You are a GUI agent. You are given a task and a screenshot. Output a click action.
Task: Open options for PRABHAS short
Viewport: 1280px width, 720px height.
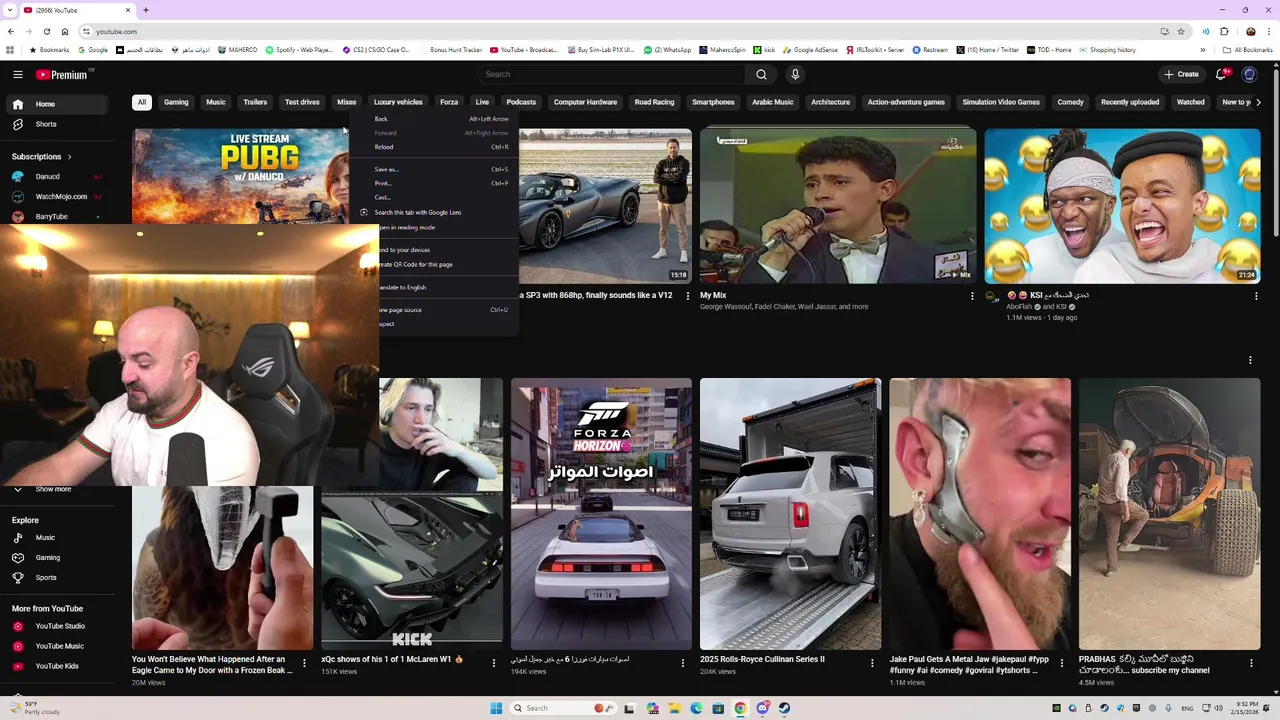pos(1251,663)
